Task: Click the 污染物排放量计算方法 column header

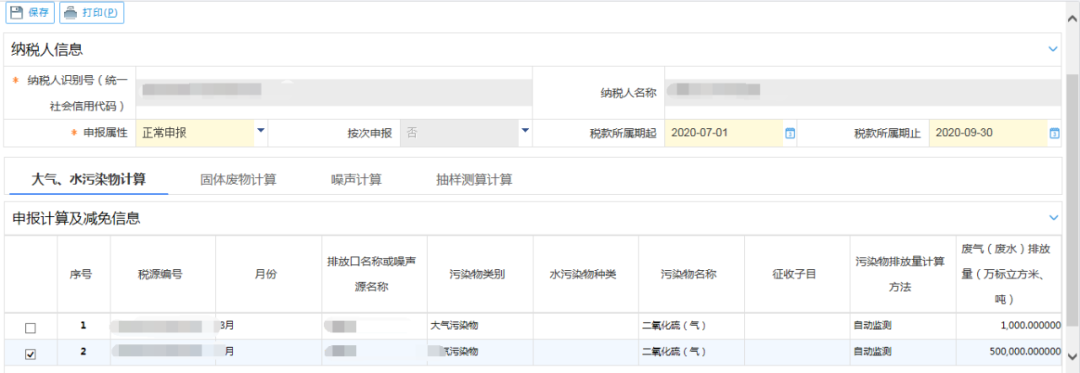Action: 903,274
